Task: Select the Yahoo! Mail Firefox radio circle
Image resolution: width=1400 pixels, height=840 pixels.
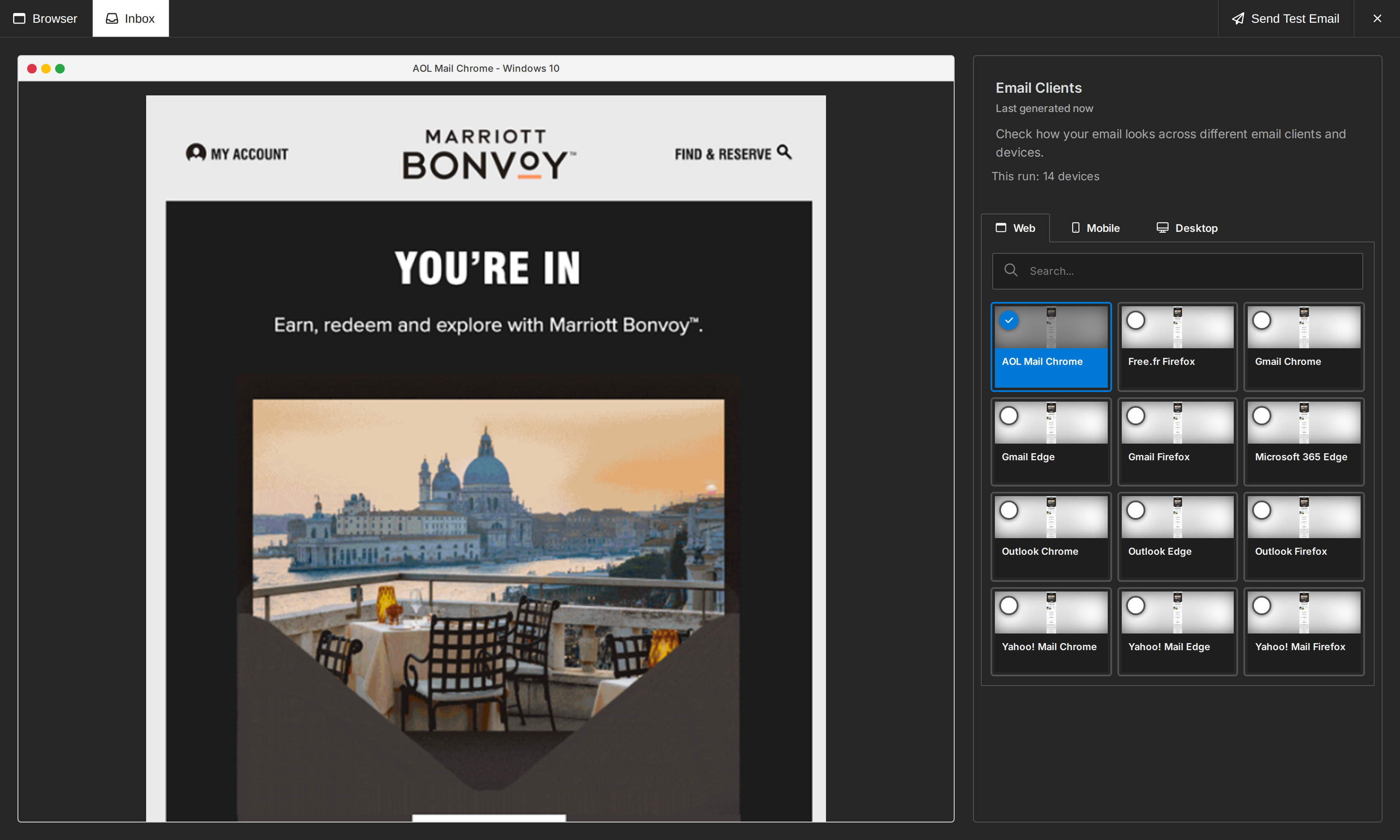Action: pyautogui.click(x=1262, y=605)
